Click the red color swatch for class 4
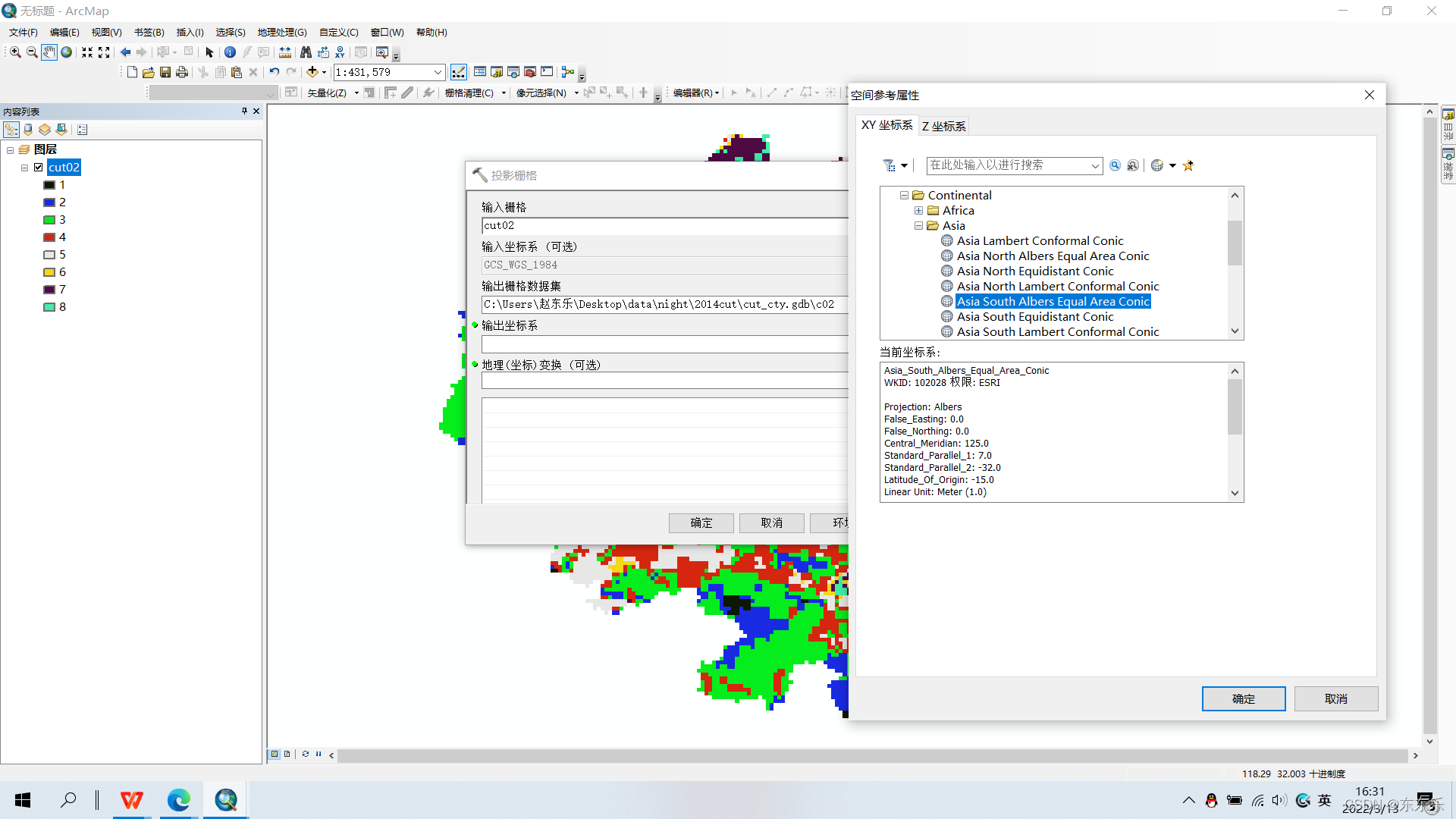This screenshot has width=1456, height=819. 49,237
